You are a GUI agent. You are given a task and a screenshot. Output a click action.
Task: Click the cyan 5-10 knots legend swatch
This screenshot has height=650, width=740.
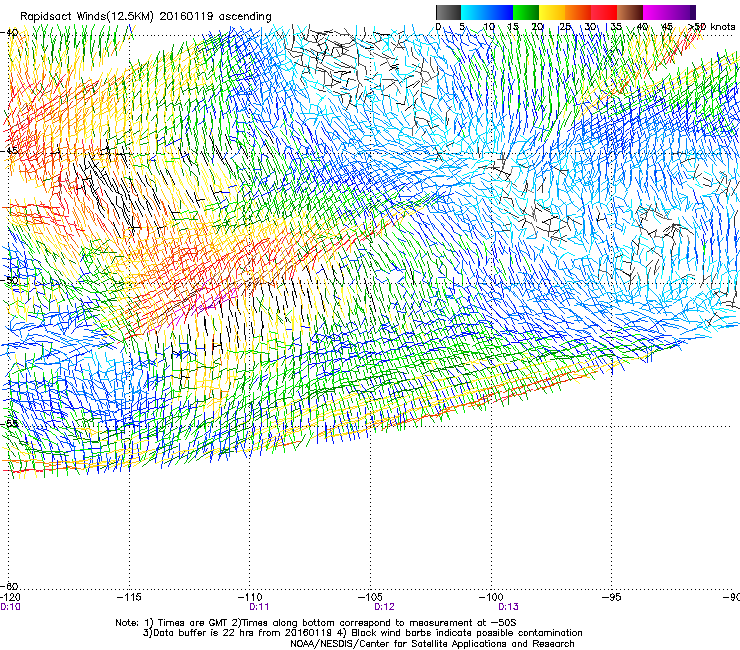(x=474, y=12)
